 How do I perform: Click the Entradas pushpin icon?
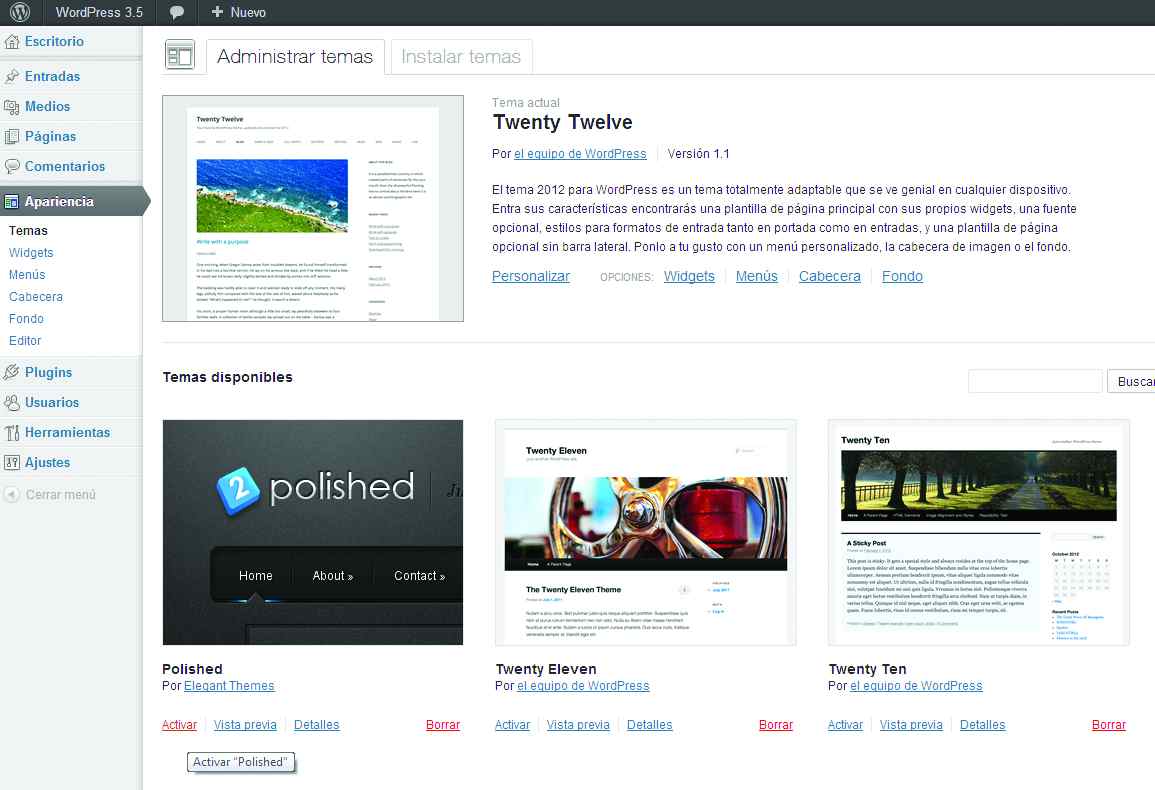[12, 77]
